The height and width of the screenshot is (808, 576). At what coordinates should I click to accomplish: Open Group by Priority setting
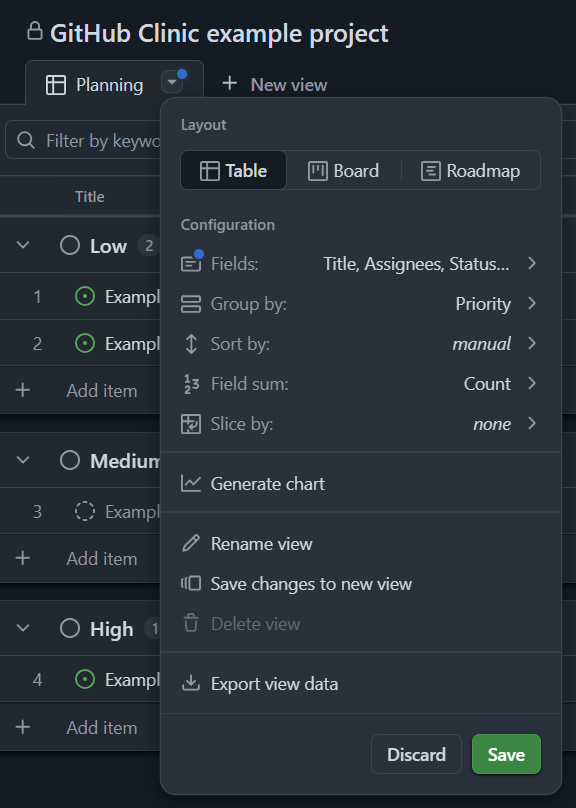click(360, 304)
